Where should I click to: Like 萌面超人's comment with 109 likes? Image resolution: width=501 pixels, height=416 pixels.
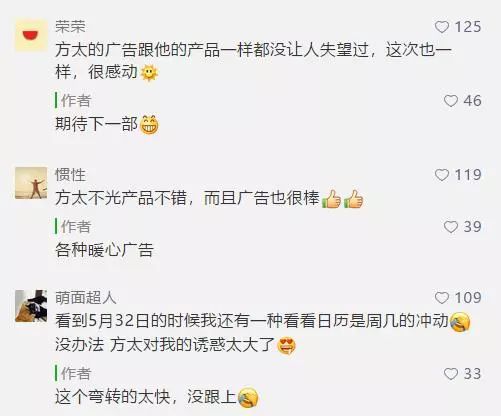[x=442, y=298]
